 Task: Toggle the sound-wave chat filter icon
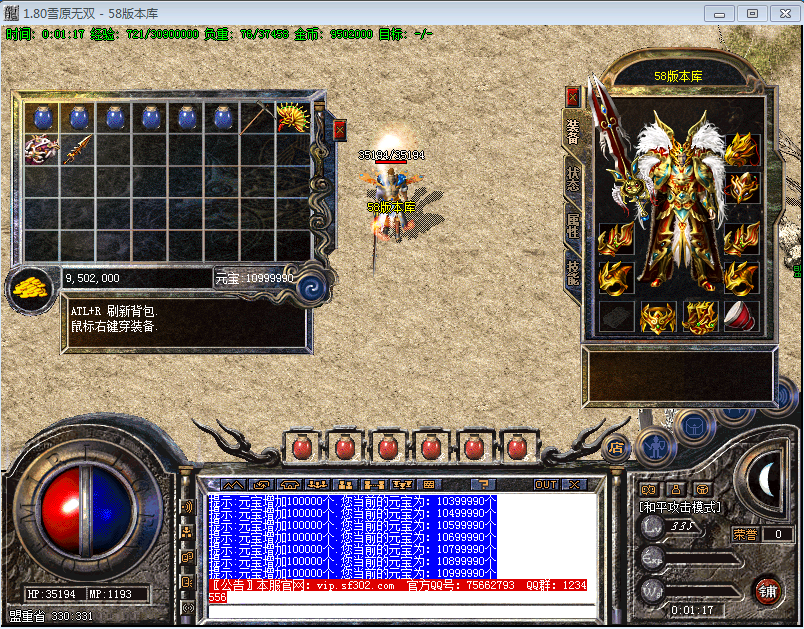click(x=187, y=507)
